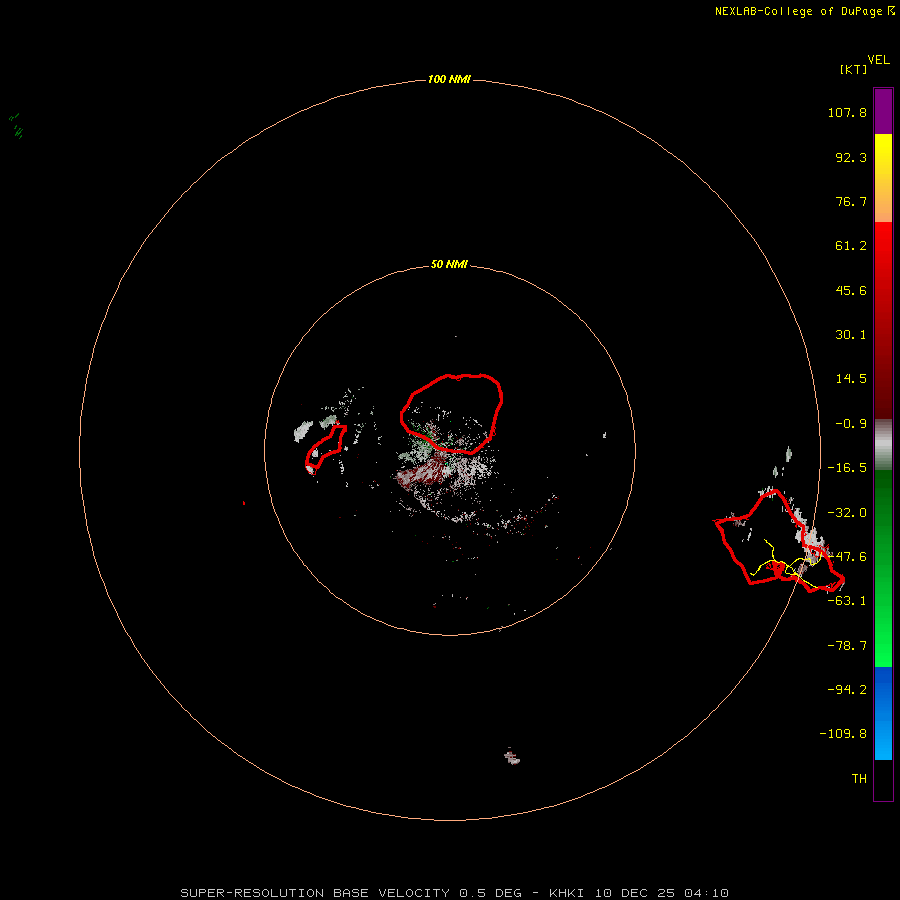
Task: Click the green color band in the legend
Action: [883, 568]
